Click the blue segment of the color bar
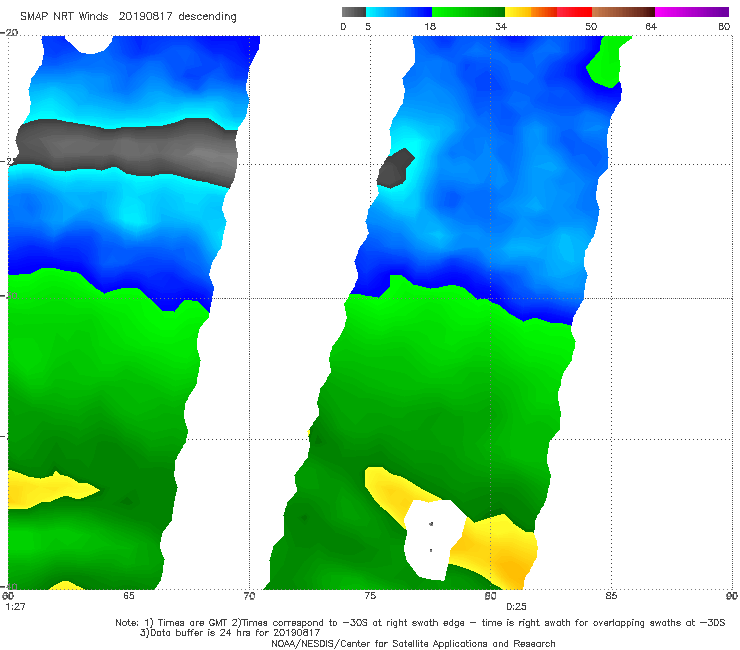Image resolution: width=740 pixels, height=650 pixels. pos(399,12)
